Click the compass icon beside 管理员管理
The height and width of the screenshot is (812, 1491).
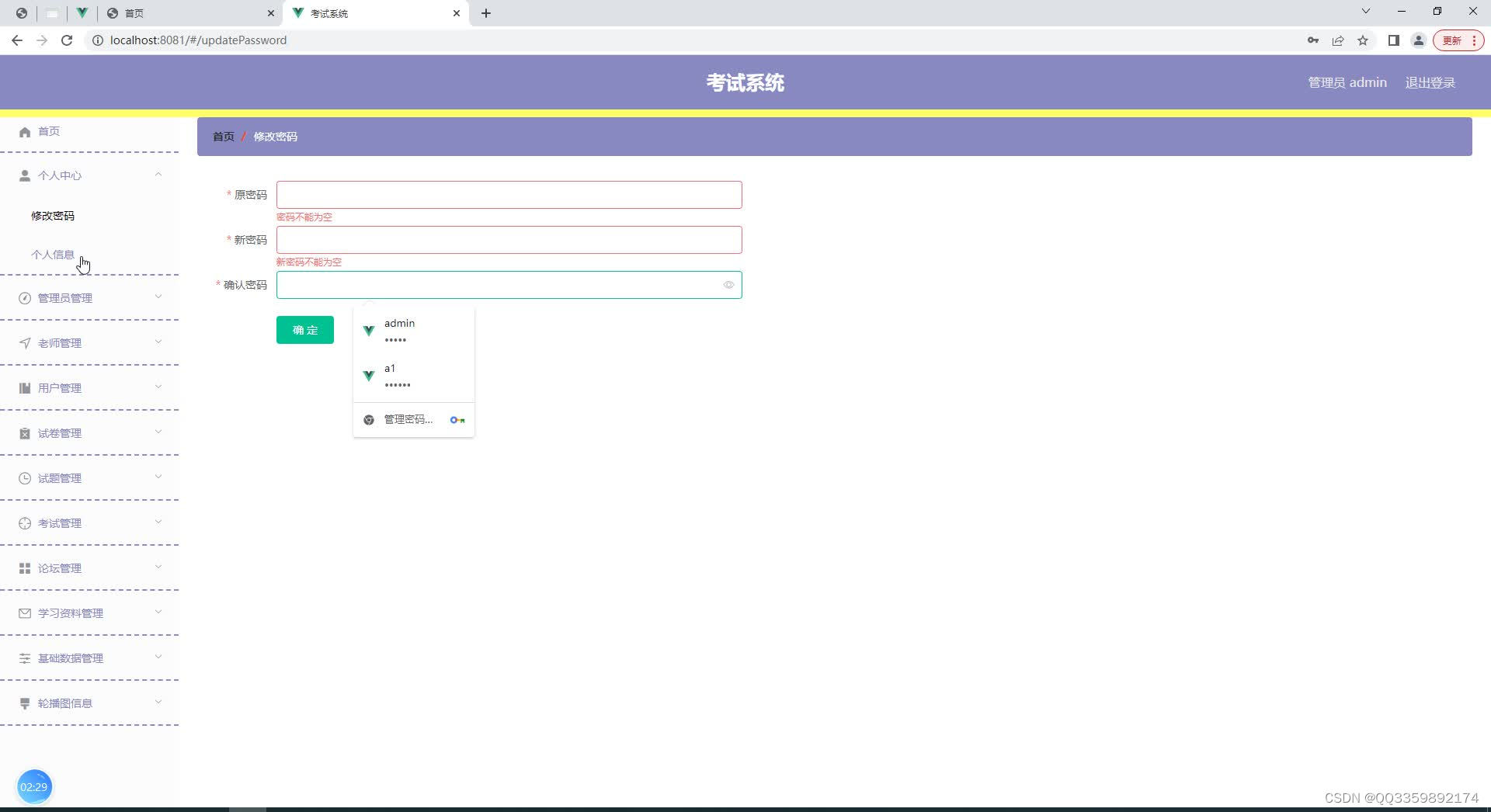pyautogui.click(x=25, y=299)
